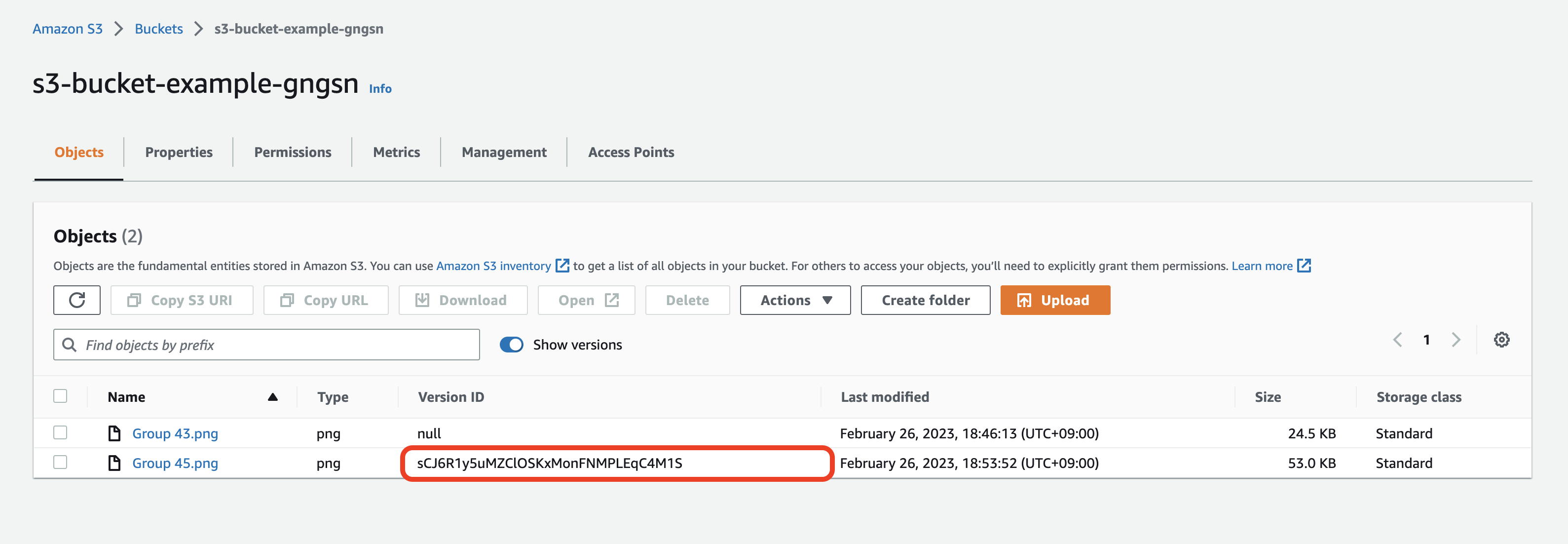This screenshot has width=1568, height=544.
Task: Navigate to Buckets breadcrumb
Action: point(159,29)
